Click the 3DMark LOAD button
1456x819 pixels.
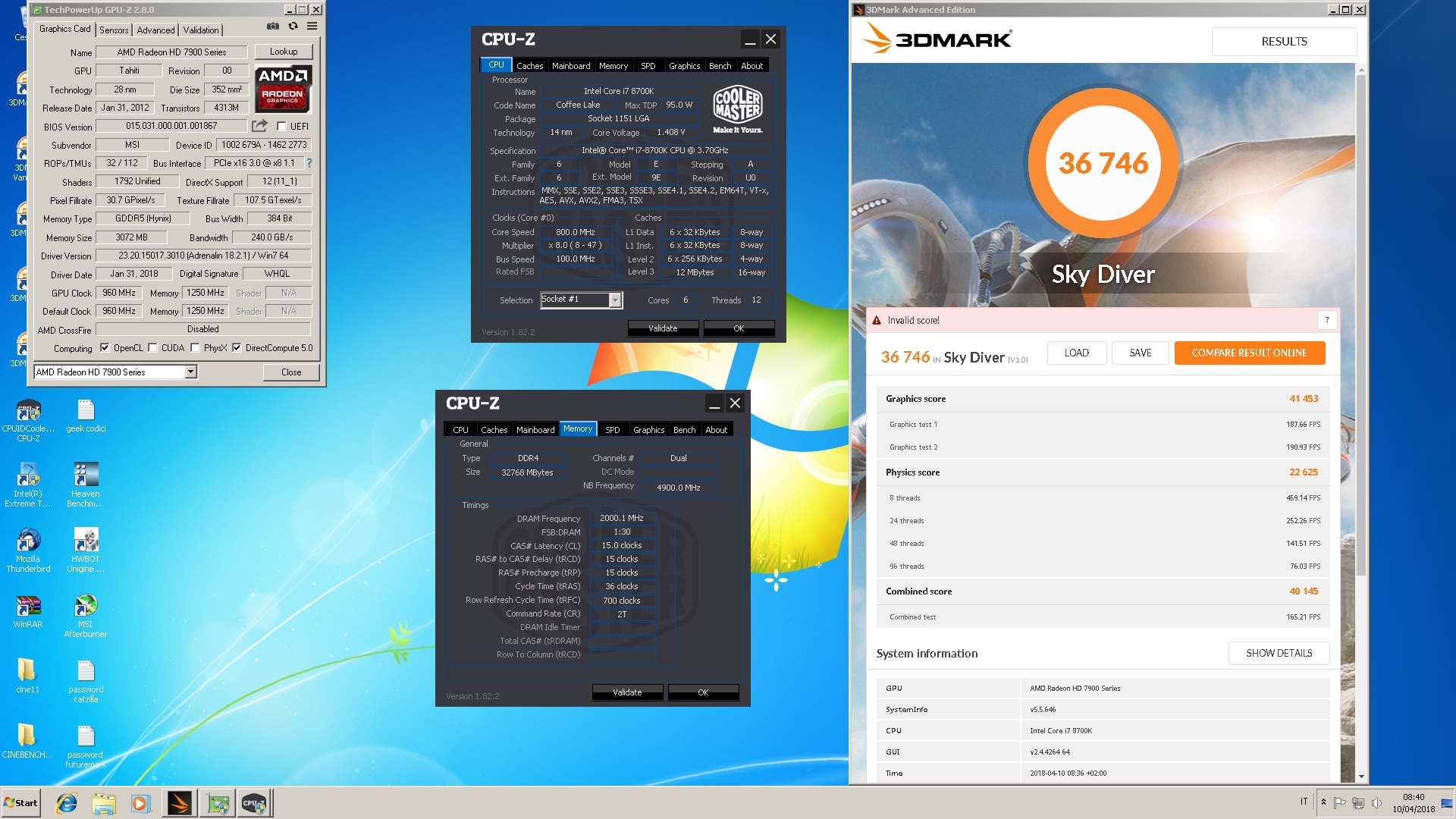[1076, 353]
